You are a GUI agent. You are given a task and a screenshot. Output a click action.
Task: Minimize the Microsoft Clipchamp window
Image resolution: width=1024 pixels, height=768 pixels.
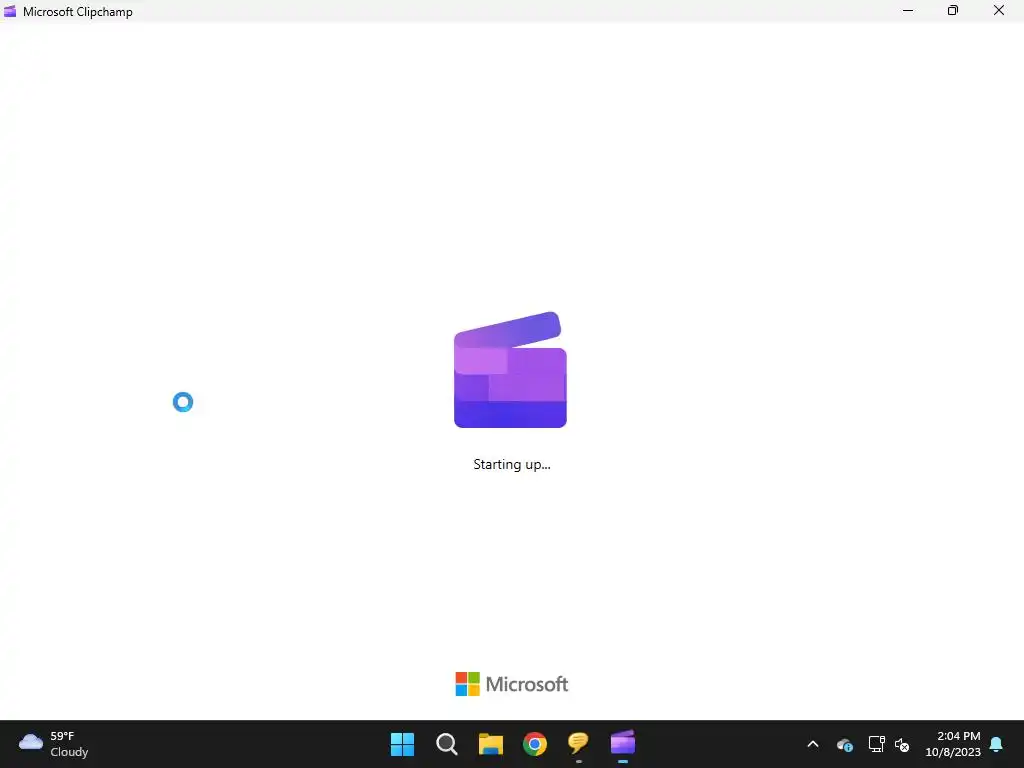click(x=908, y=10)
